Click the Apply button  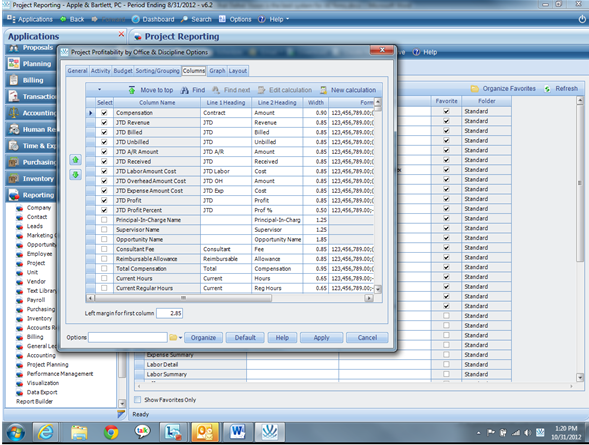pos(322,338)
